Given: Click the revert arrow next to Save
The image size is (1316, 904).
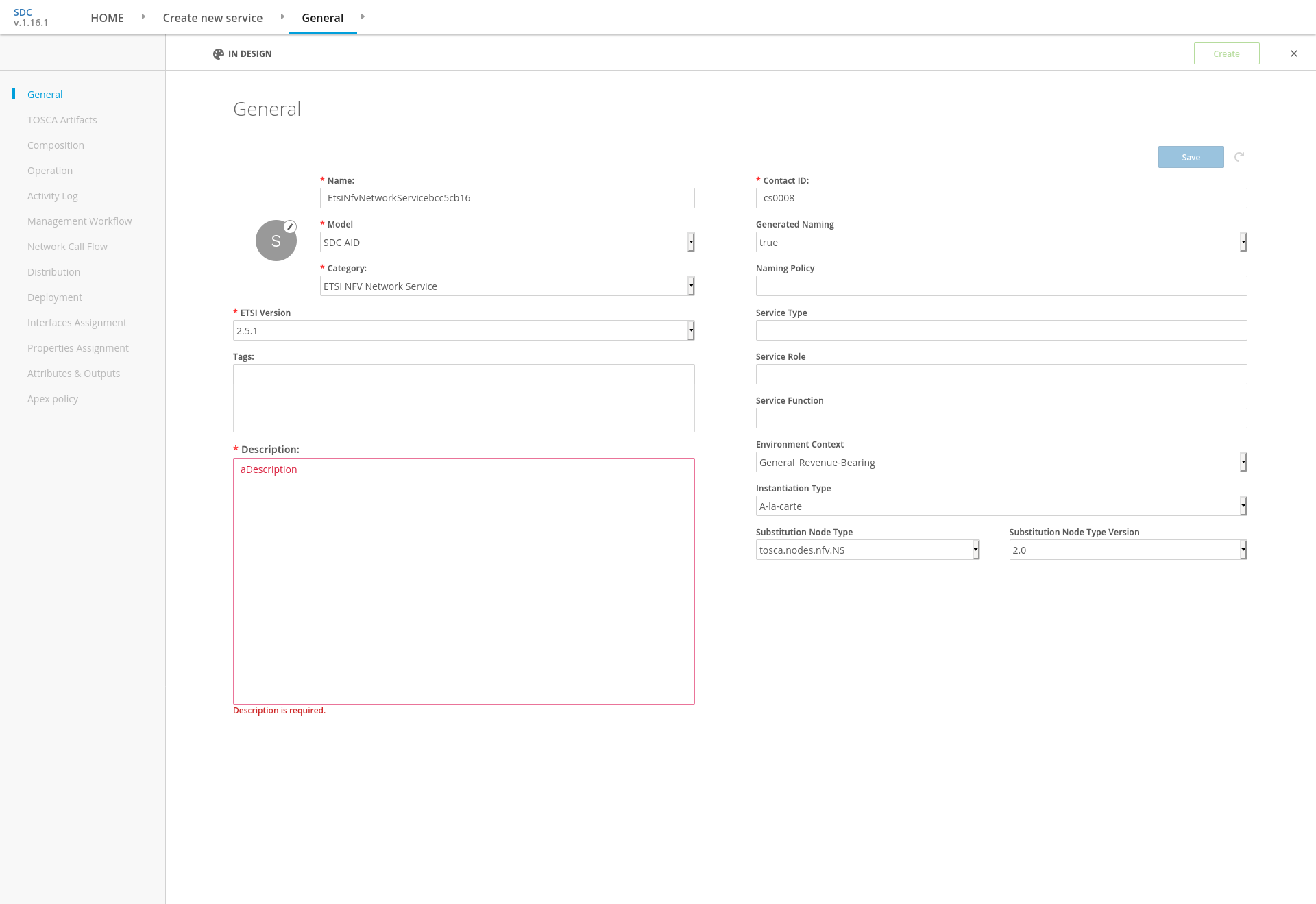Looking at the screenshot, I should click(1239, 157).
